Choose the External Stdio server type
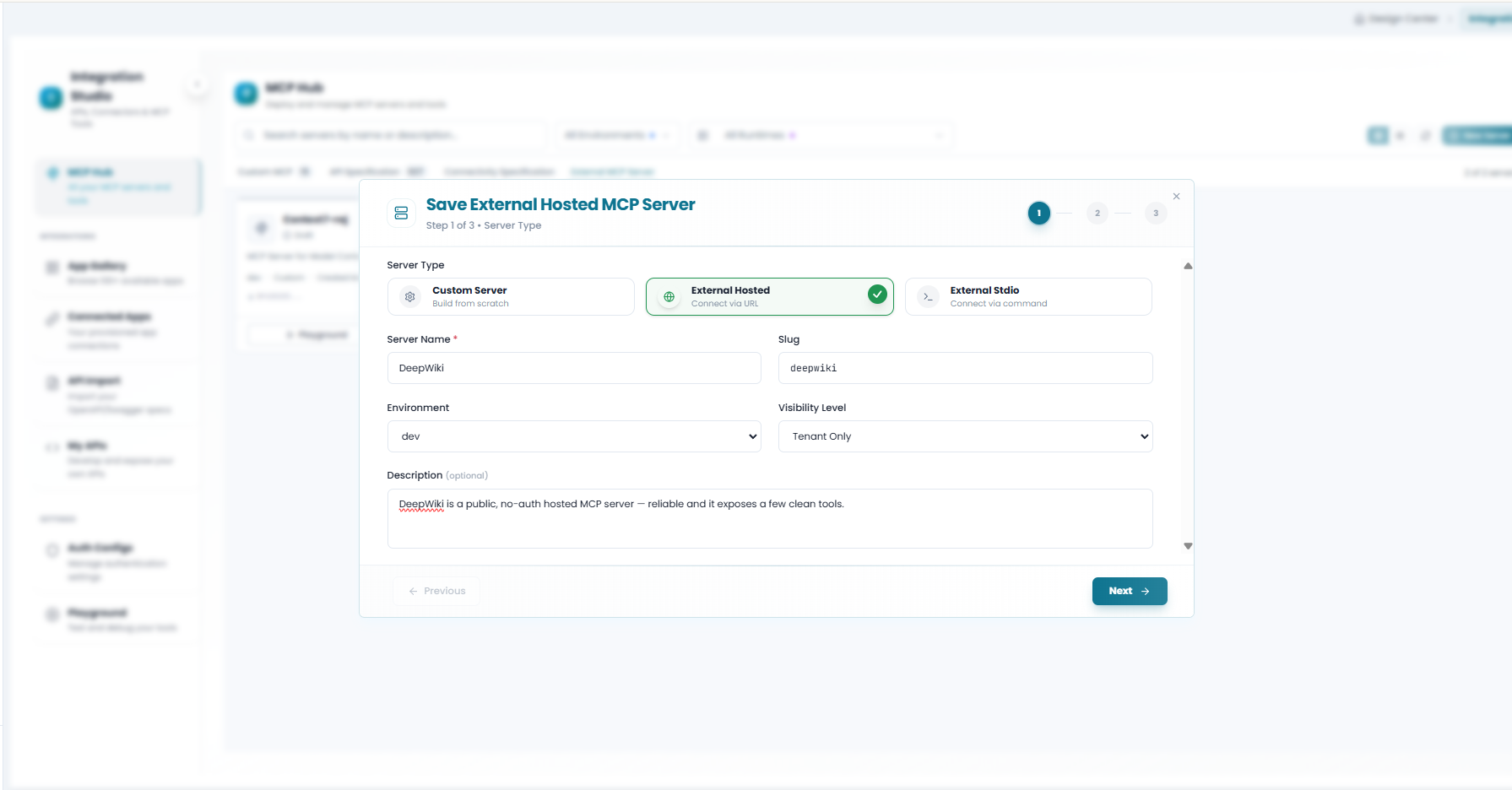Screen dimensions: 1512x790 click(1028, 297)
